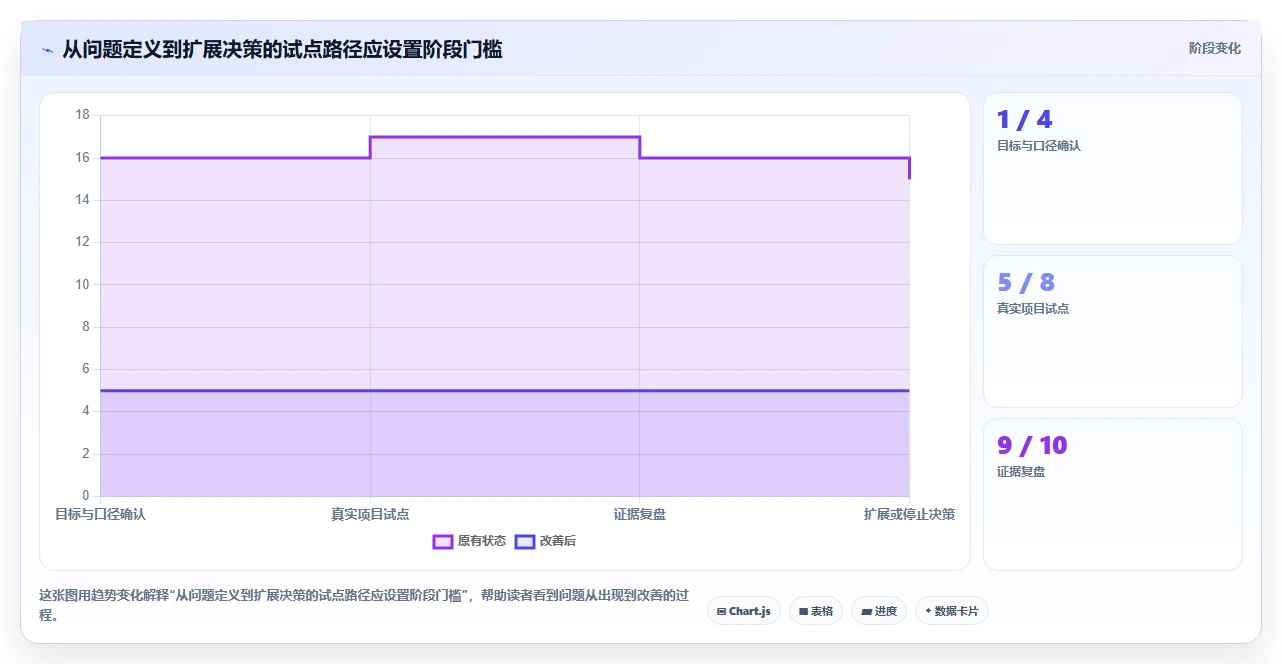Click the trend icon beside the chart title

47,49
